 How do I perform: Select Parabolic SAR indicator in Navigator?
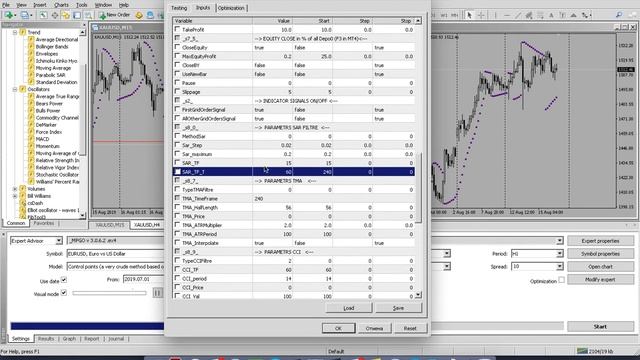(50, 75)
